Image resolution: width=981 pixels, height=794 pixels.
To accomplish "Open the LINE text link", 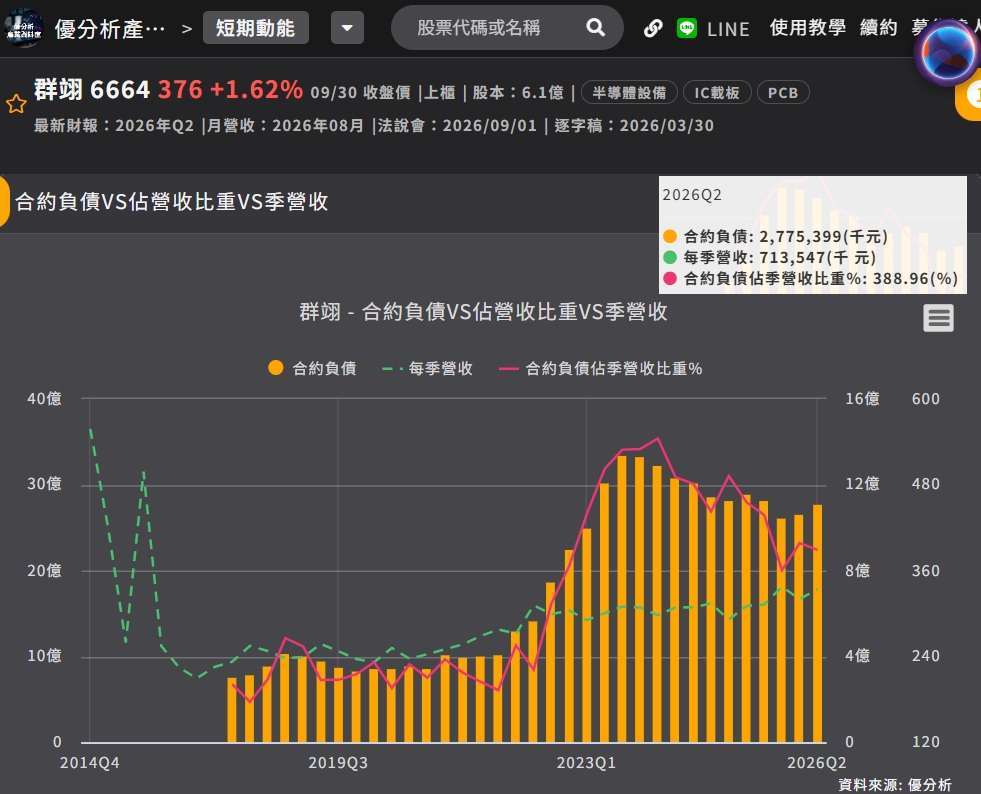I will (x=728, y=29).
